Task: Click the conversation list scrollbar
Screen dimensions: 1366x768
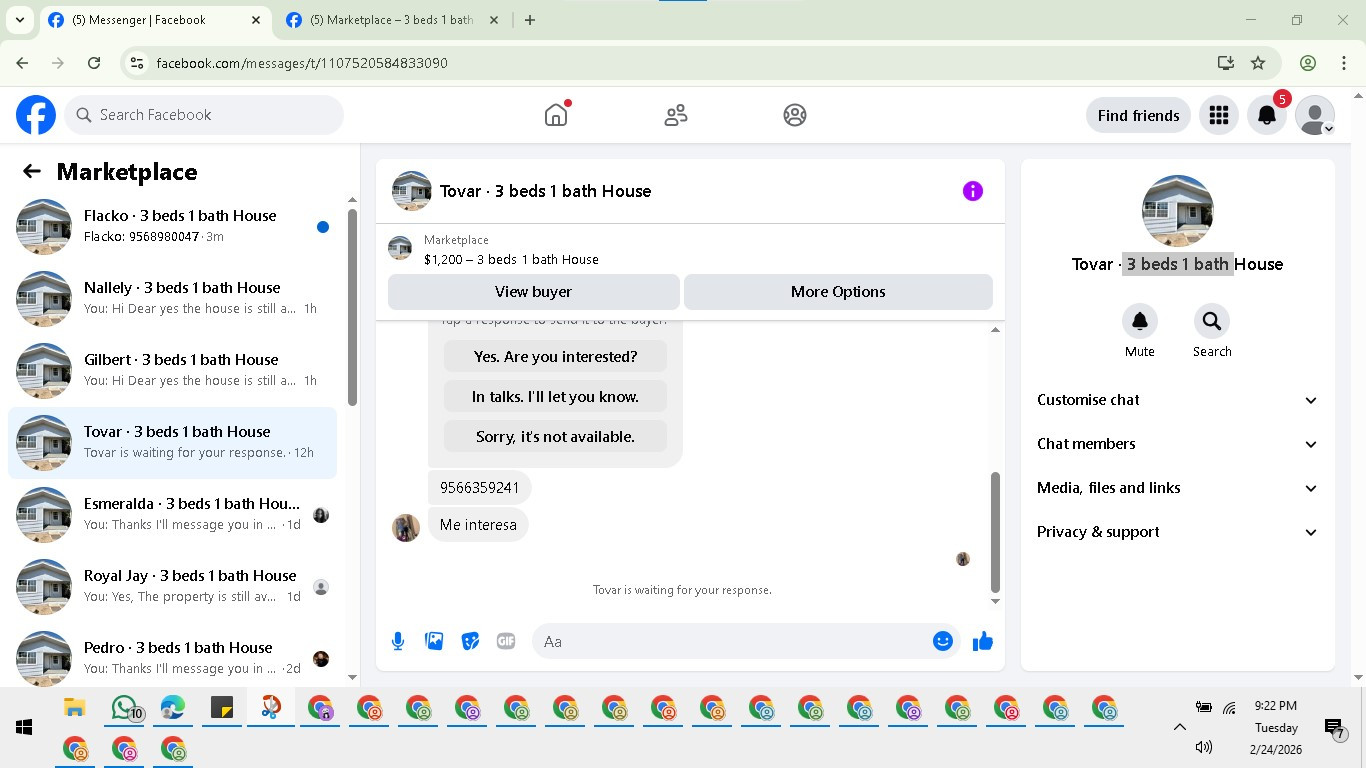Action: click(352, 307)
